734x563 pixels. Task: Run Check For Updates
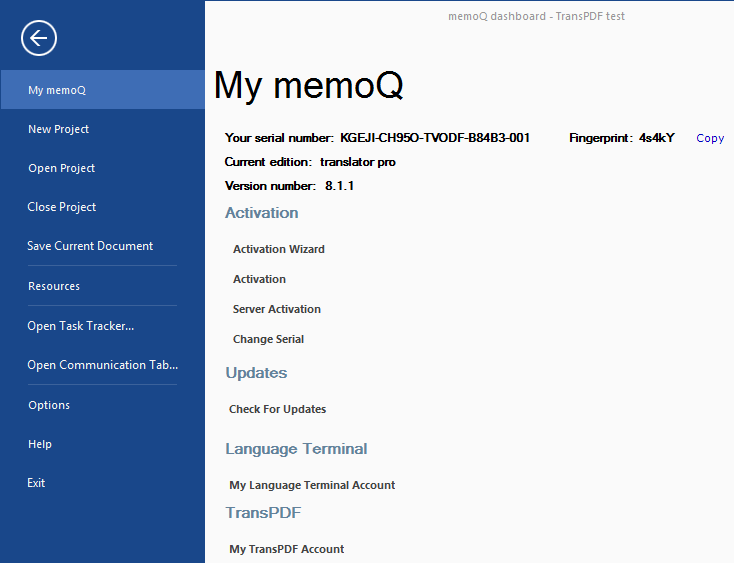pos(278,409)
